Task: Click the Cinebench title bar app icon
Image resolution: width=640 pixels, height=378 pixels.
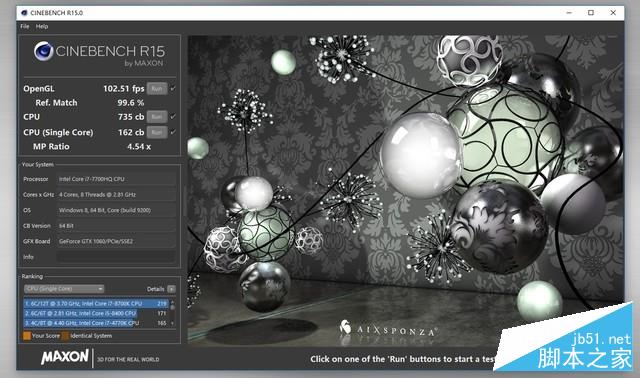Action: (x=24, y=13)
